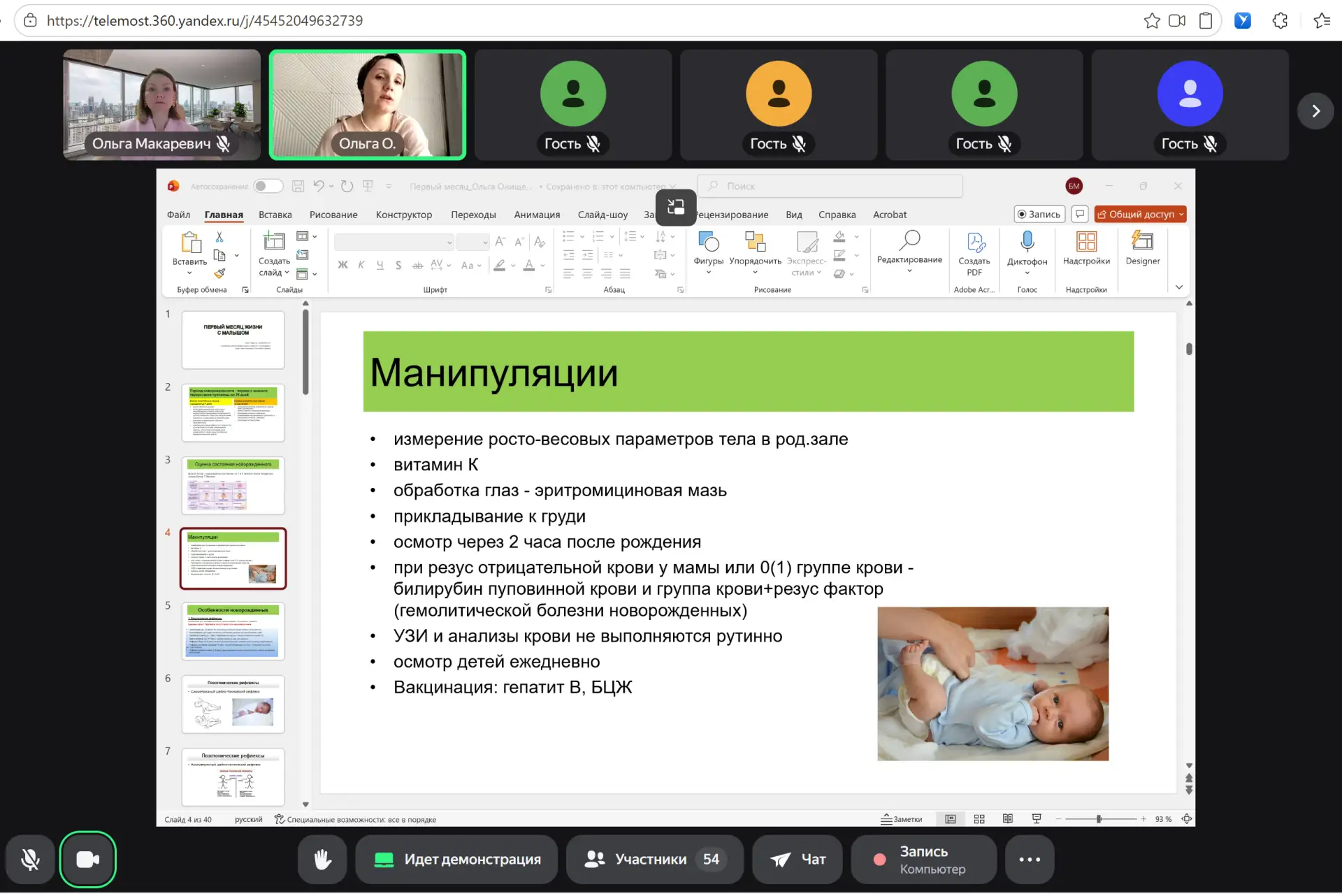
Task: Toggle bold Ж formatting
Action: pyautogui.click(x=342, y=265)
